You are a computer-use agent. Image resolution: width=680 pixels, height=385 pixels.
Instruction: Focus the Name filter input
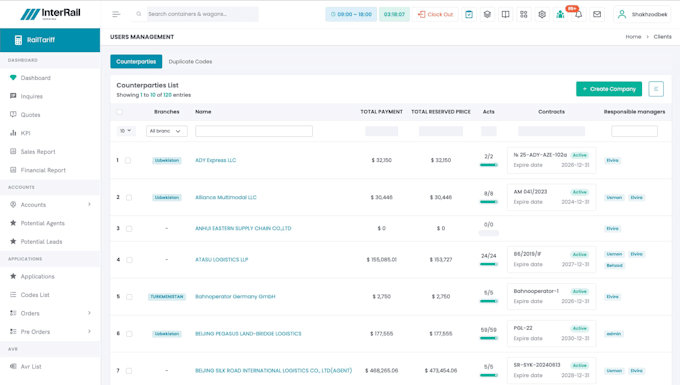tap(254, 131)
